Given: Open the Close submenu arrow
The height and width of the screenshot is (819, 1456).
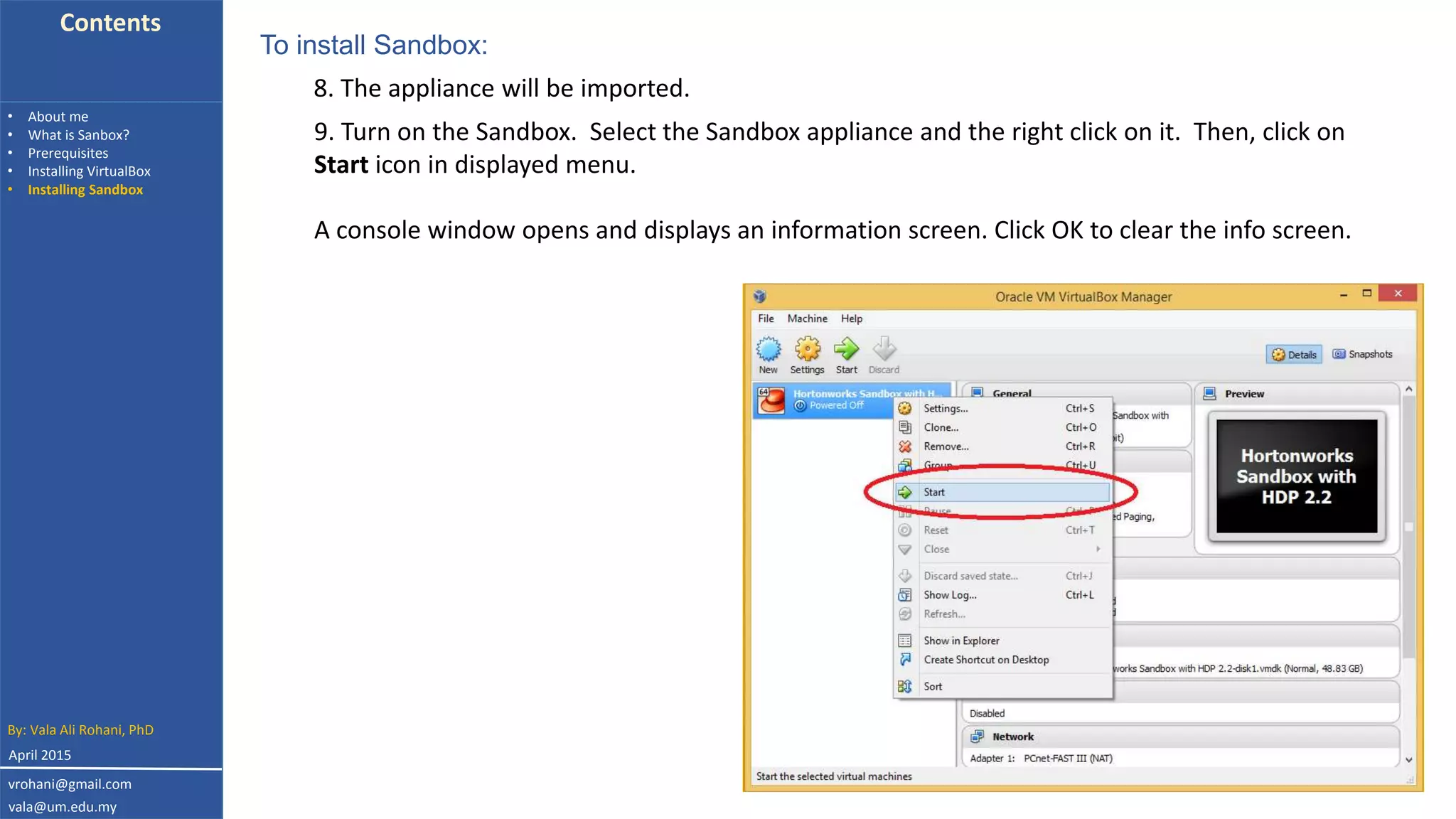Looking at the screenshot, I should 1098,549.
